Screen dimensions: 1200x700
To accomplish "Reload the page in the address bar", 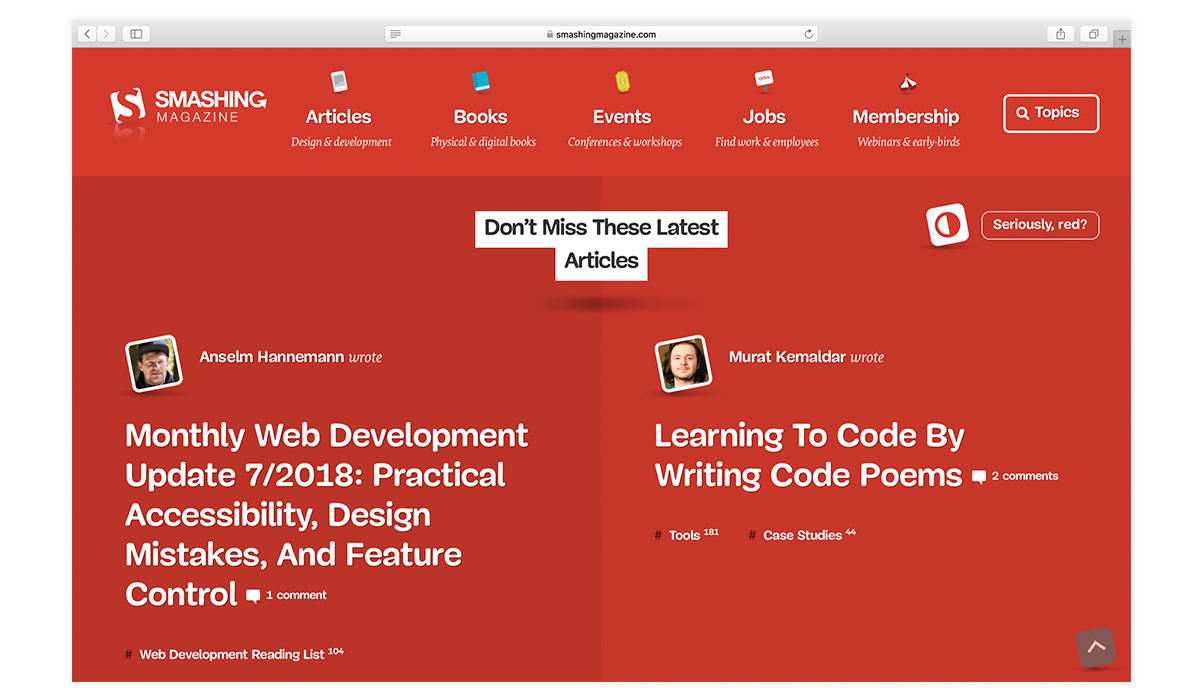I will [808, 34].
